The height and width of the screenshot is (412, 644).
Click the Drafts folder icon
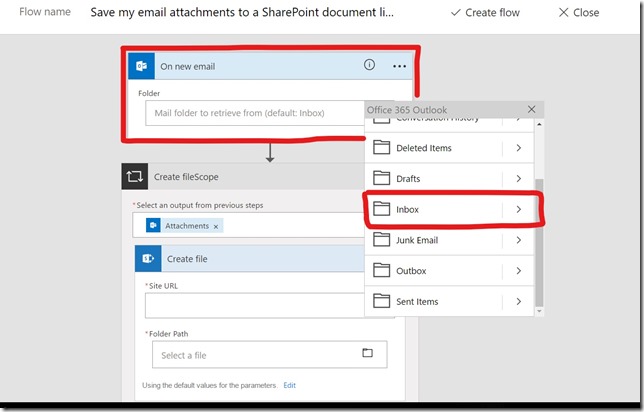(x=382, y=178)
